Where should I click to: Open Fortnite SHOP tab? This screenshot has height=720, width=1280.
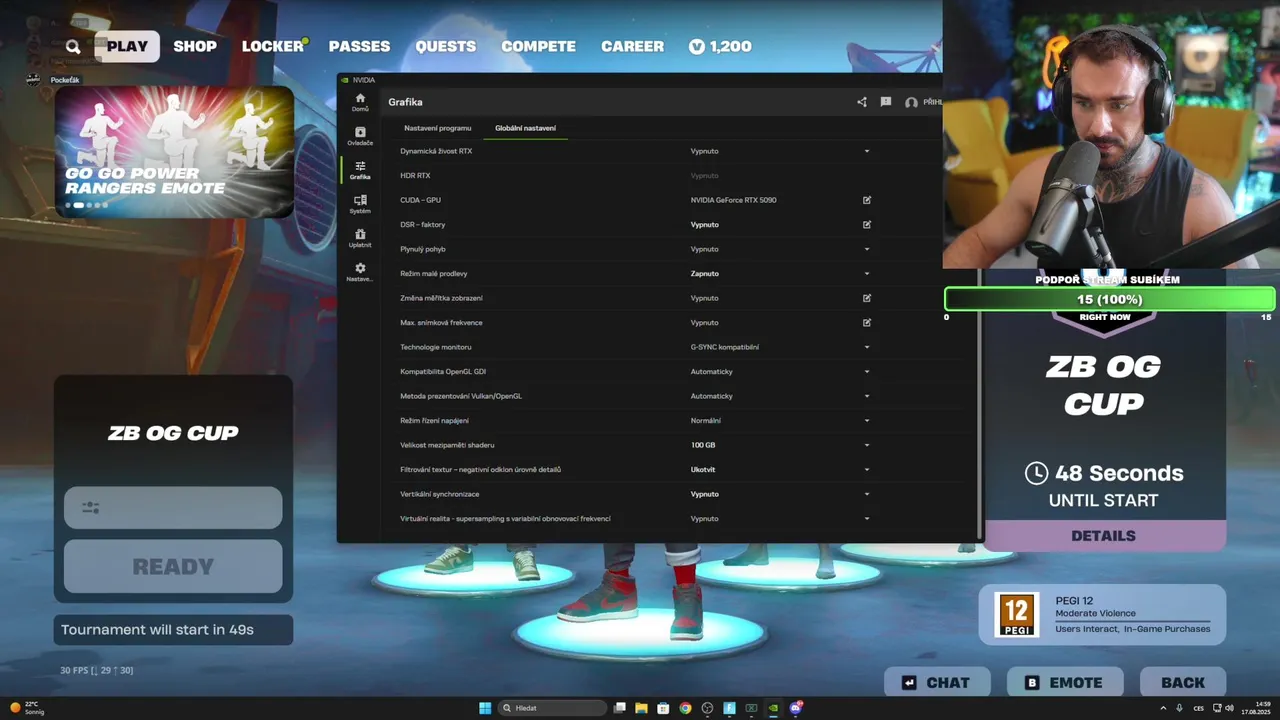pyautogui.click(x=195, y=46)
